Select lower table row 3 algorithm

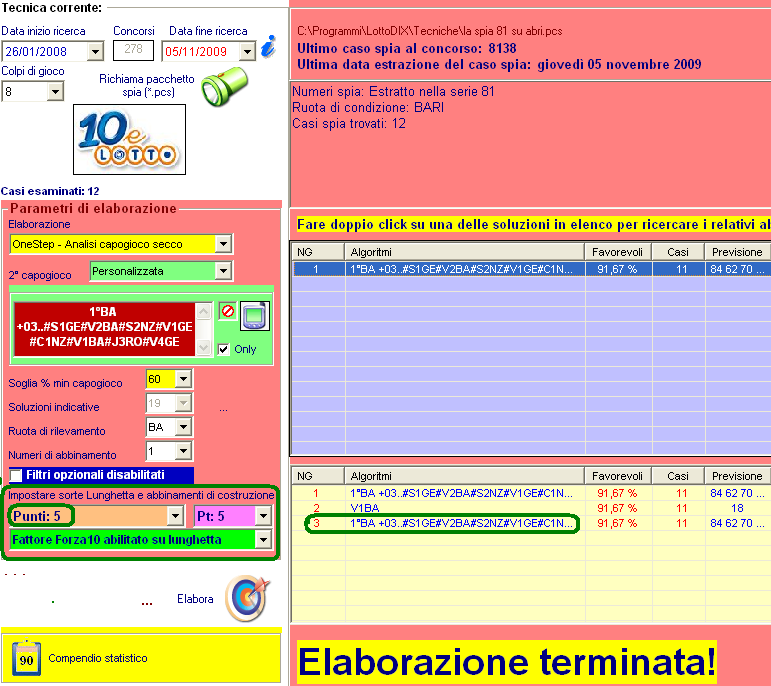click(x=461, y=523)
